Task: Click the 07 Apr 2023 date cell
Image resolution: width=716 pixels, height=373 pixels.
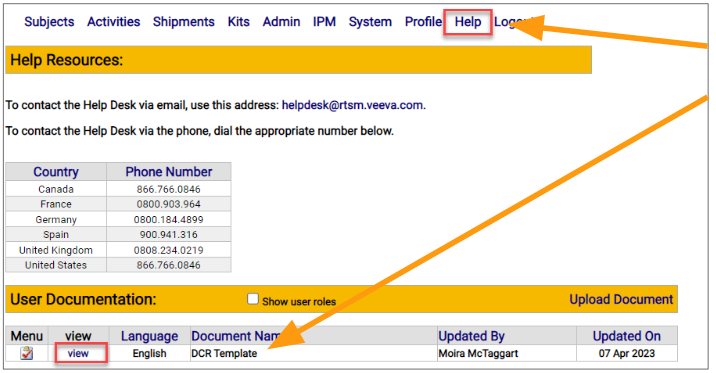Action: [626, 353]
